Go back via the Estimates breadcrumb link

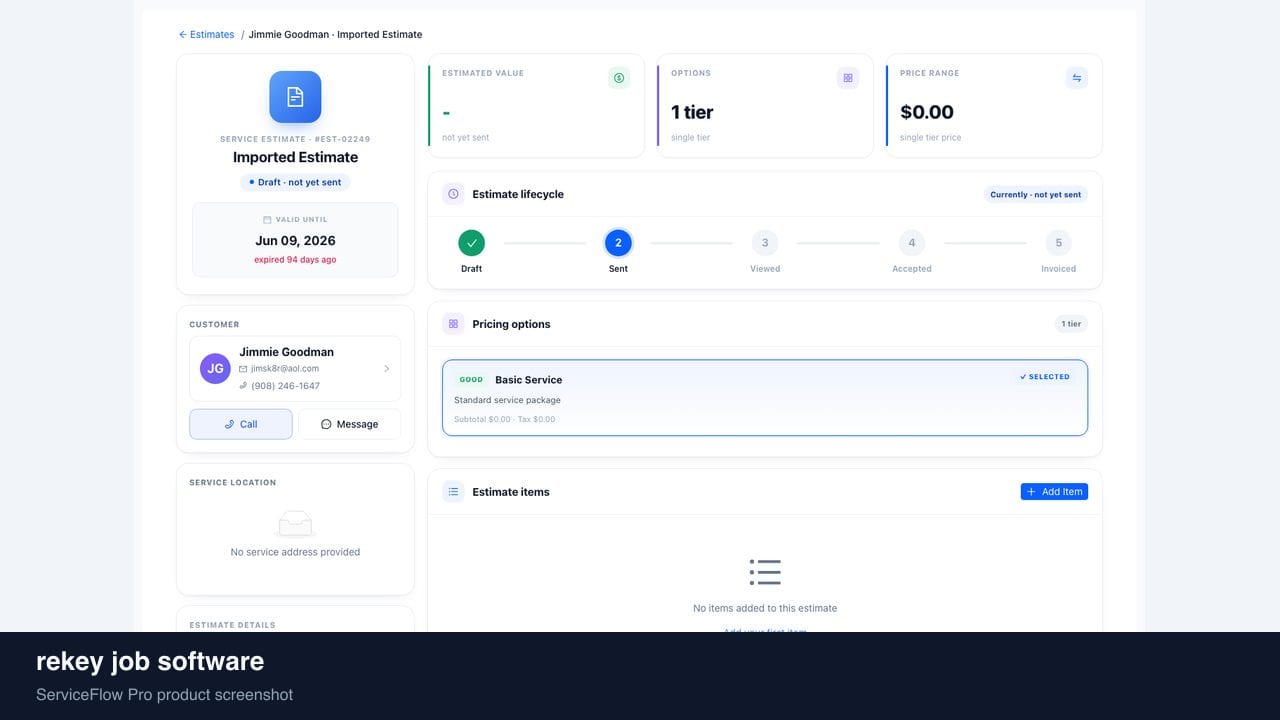point(206,35)
